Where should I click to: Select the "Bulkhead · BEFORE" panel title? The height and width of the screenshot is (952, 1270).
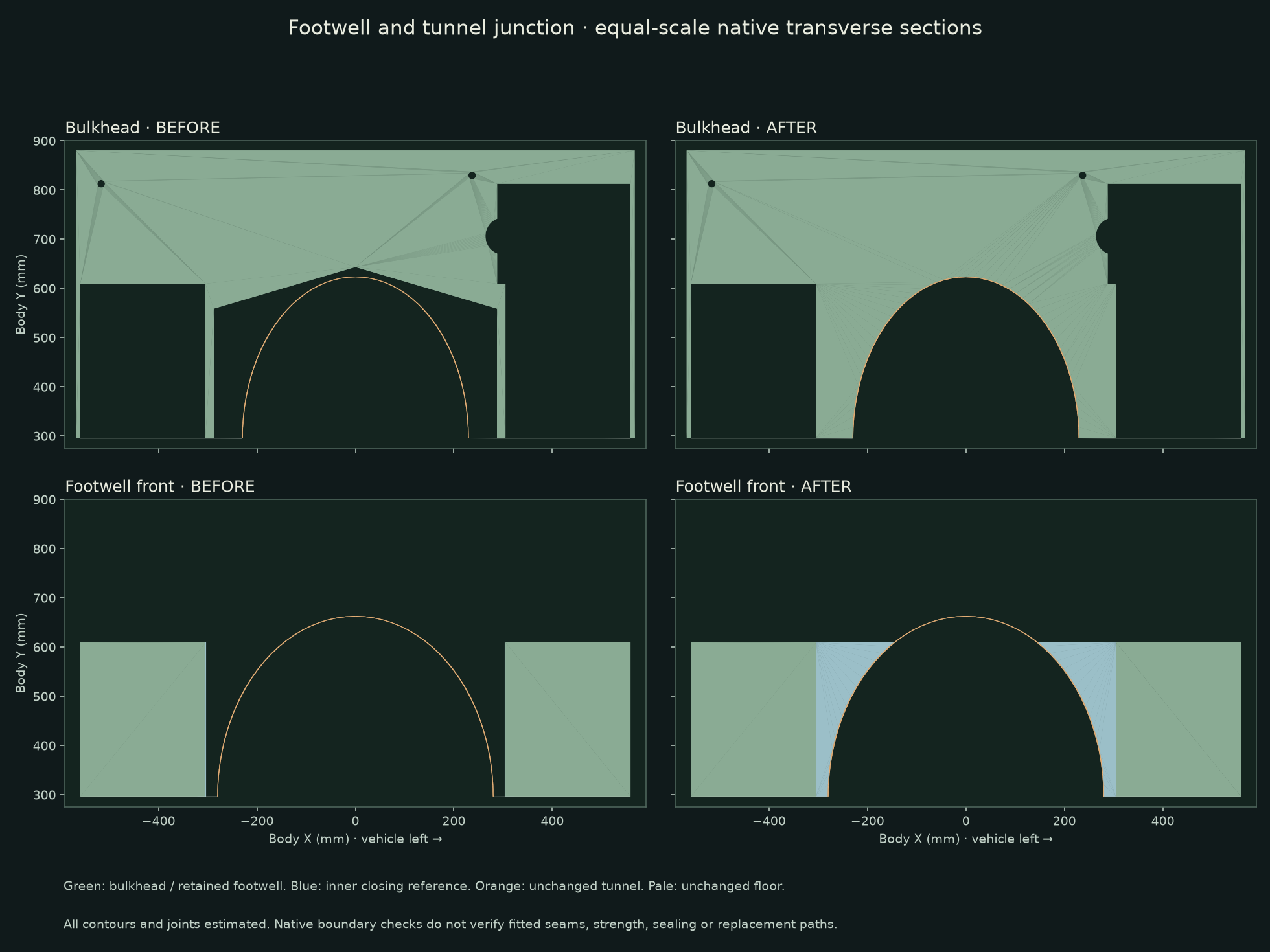point(143,128)
